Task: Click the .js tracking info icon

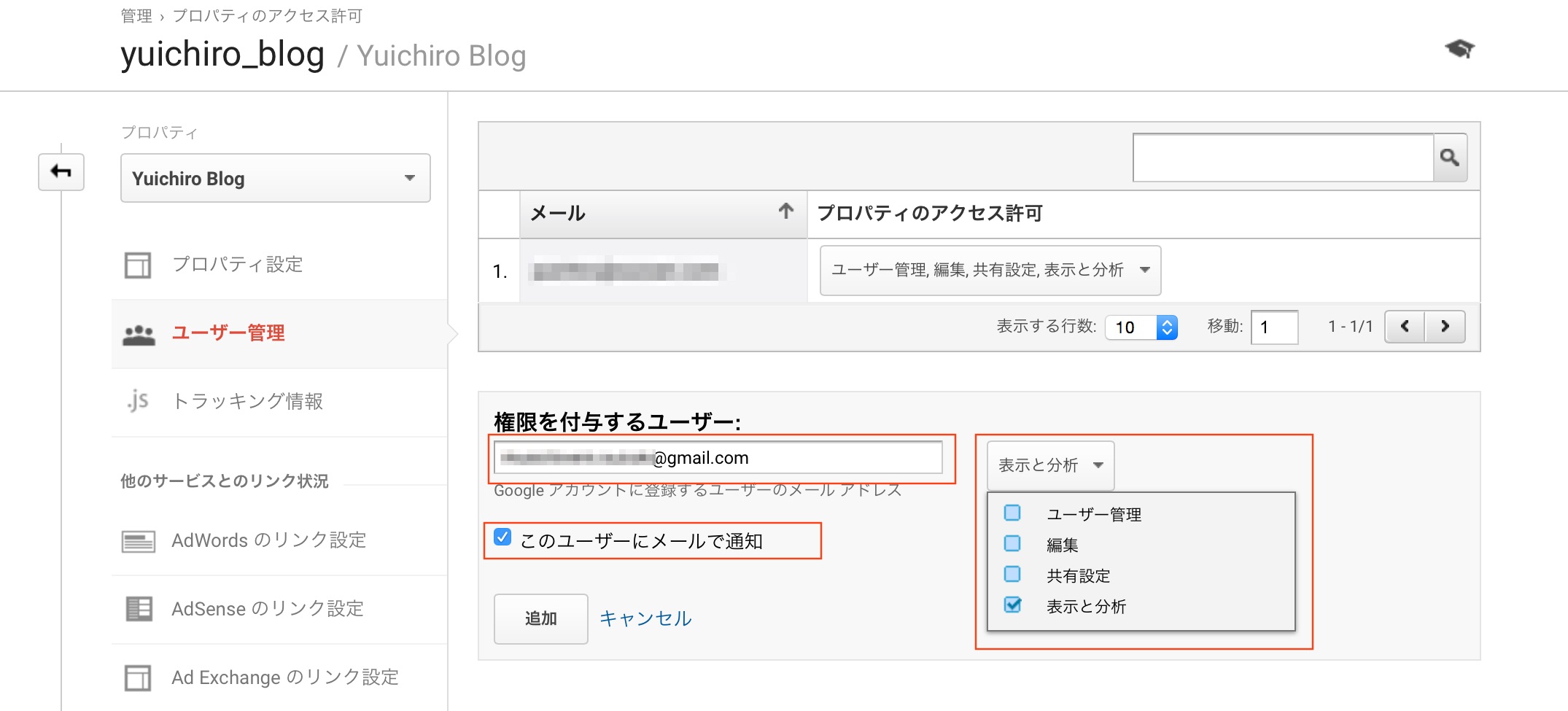Action: (x=138, y=401)
